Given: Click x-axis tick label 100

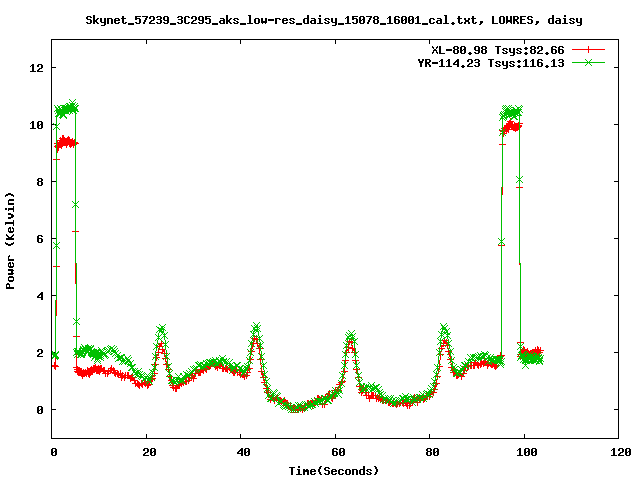Looking at the screenshot, I should [x=527, y=452].
